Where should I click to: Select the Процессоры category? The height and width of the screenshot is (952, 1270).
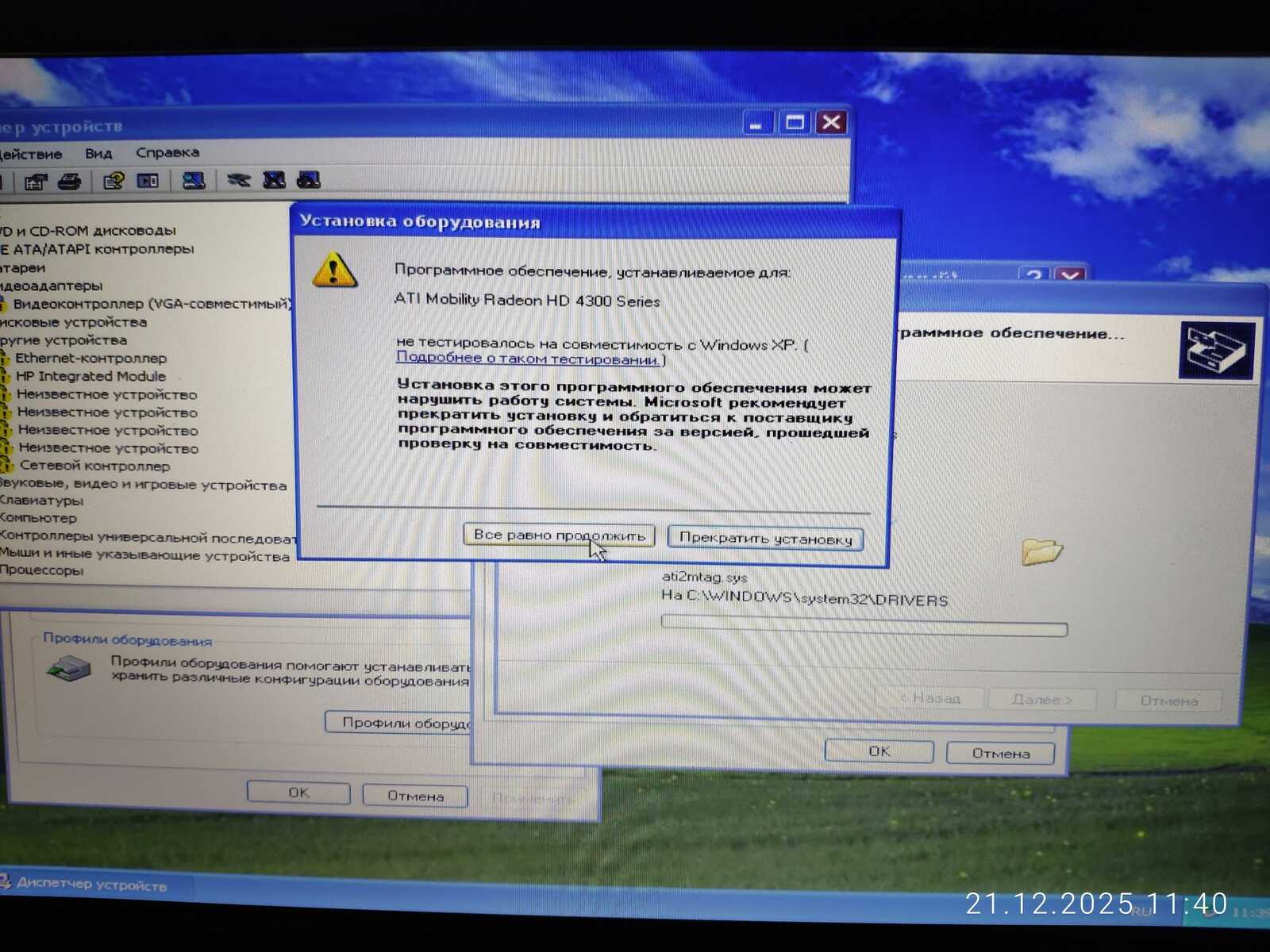click(x=41, y=570)
